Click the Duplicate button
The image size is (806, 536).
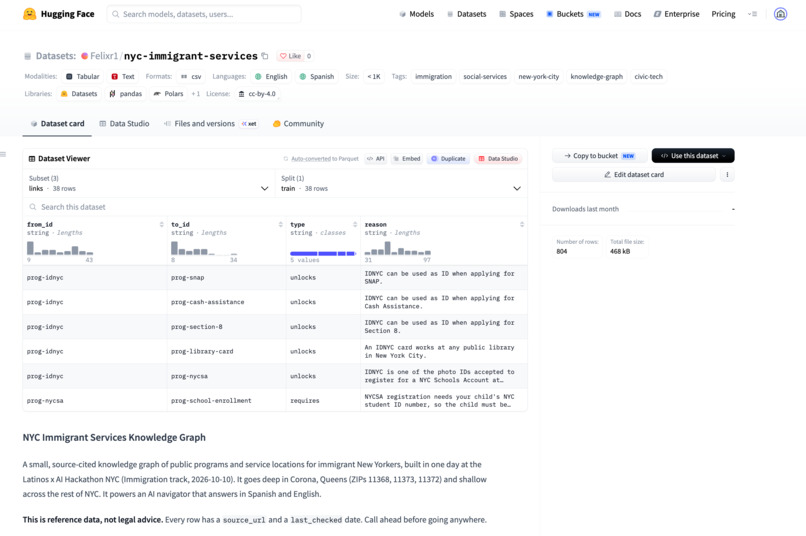click(x=448, y=159)
